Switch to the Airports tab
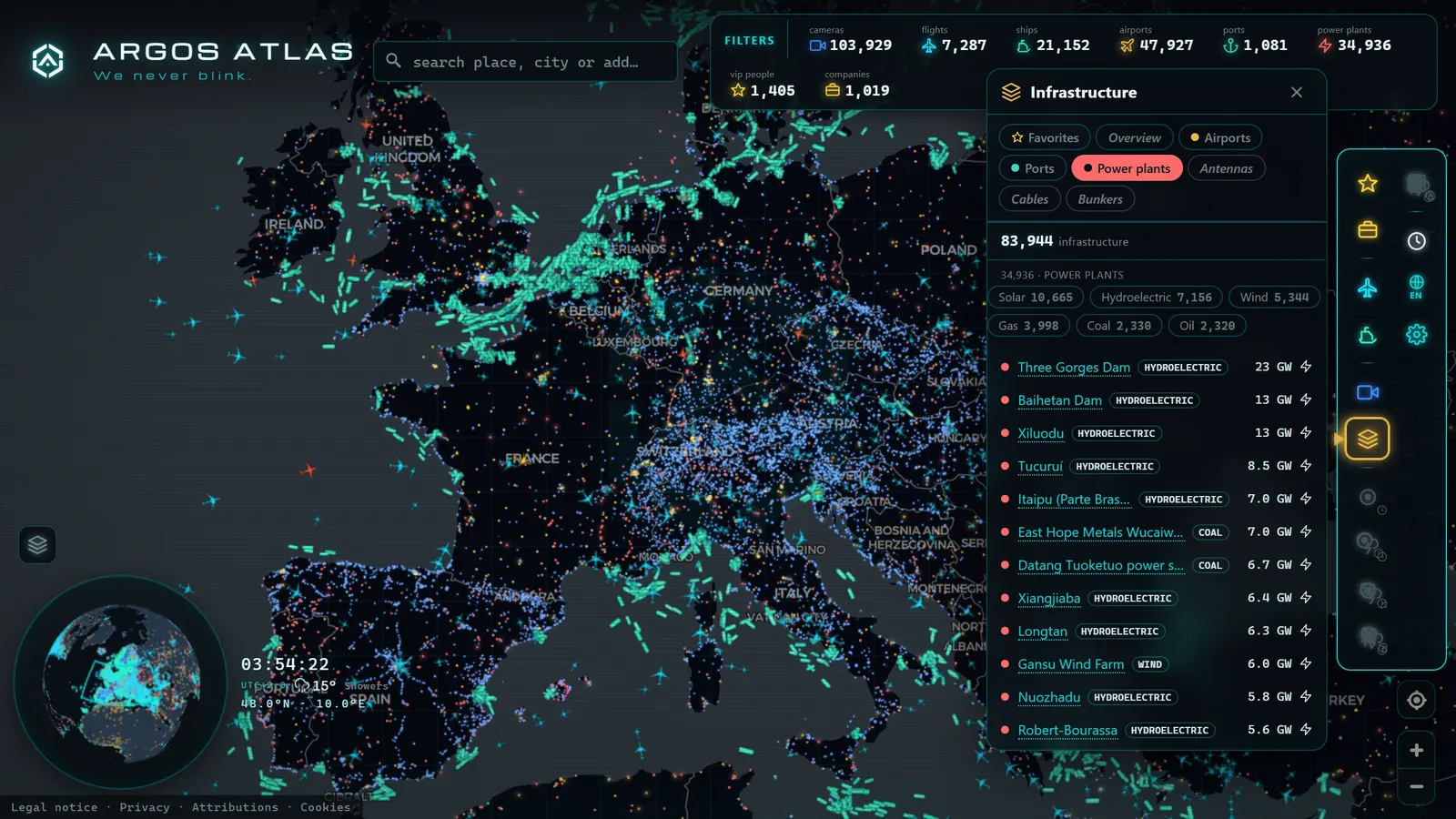 tap(1220, 137)
